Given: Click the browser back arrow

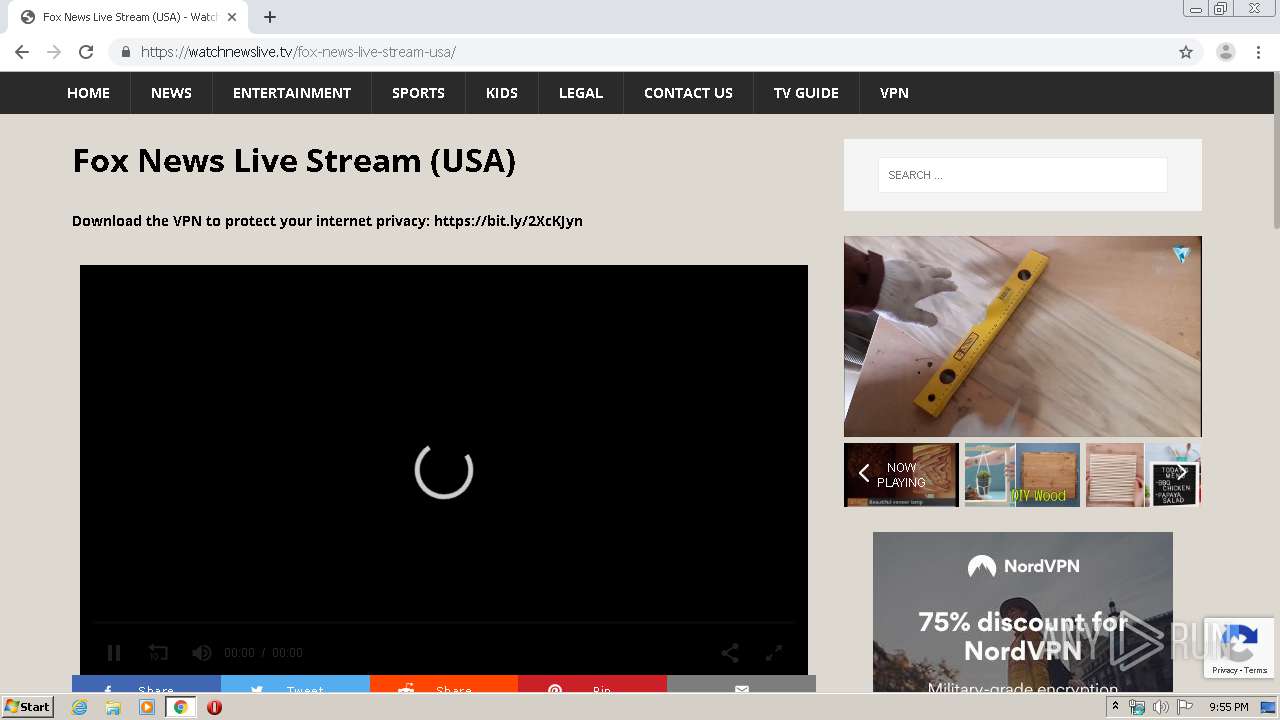Looking at the screenshot, I should pos(22,52).
